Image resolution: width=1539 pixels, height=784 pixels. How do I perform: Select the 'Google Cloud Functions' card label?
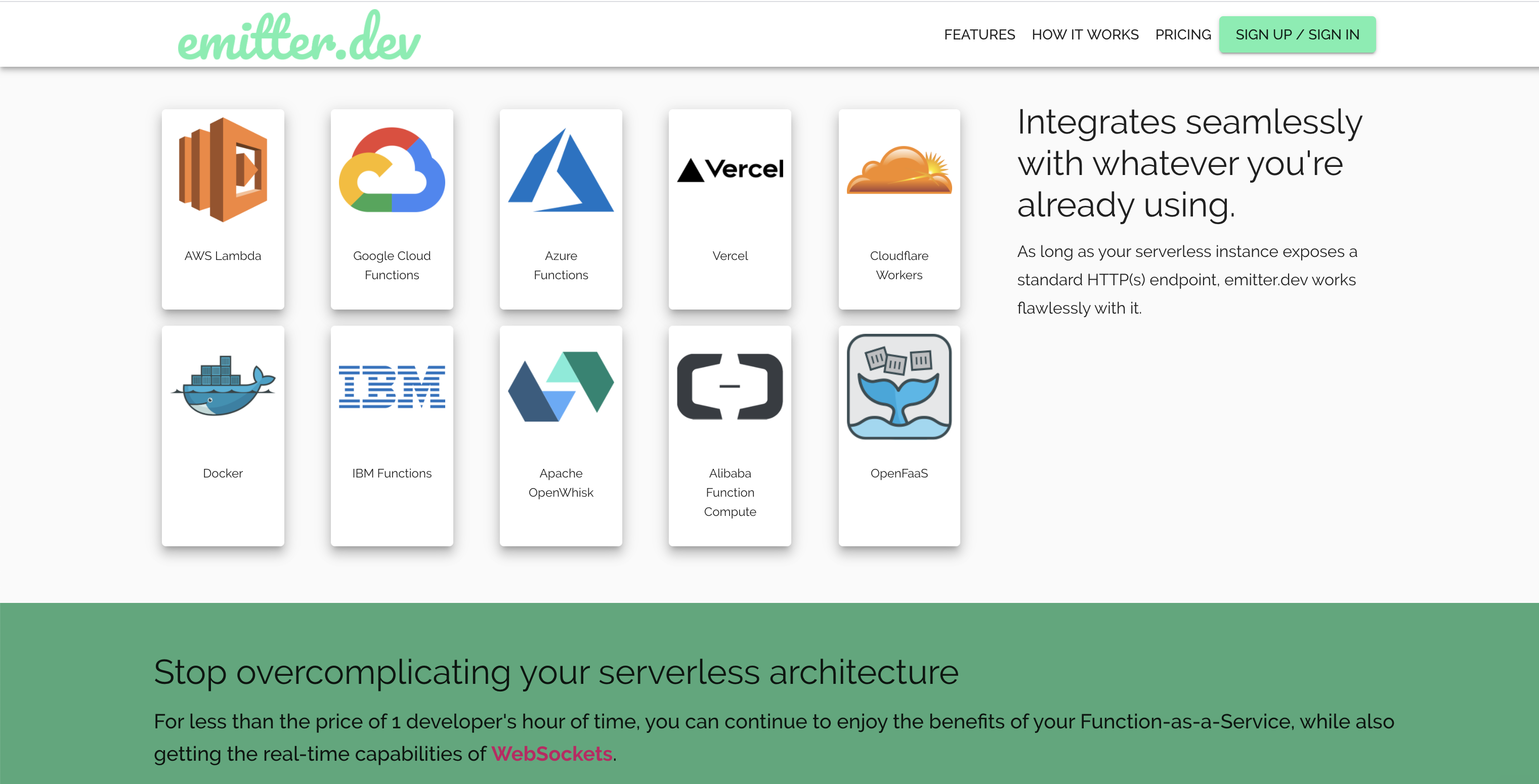pos(392,265)
